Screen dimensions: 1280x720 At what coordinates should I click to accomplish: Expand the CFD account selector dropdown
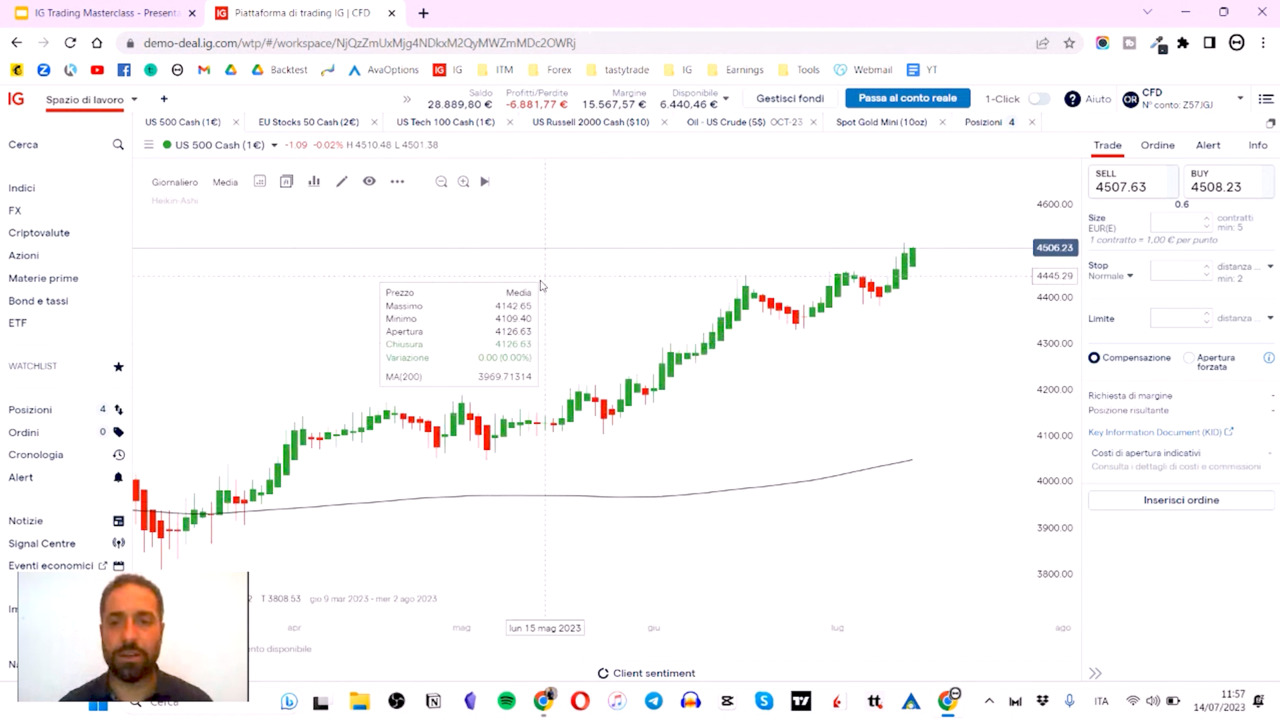[1240, 98]
